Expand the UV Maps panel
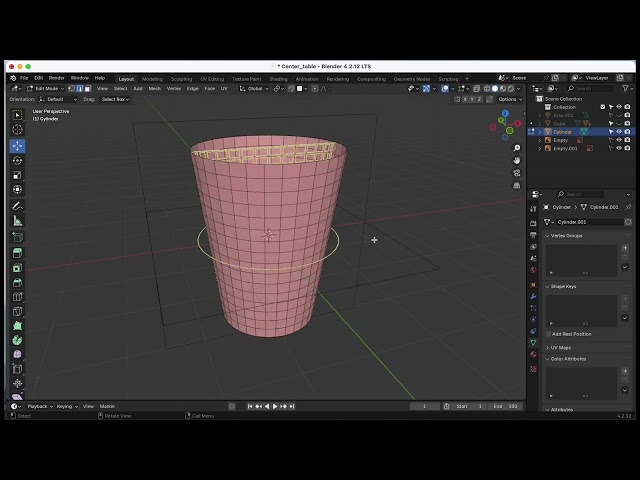Image resolution: width=640 pixels, height=480 pixels. (x=547, y=348)
